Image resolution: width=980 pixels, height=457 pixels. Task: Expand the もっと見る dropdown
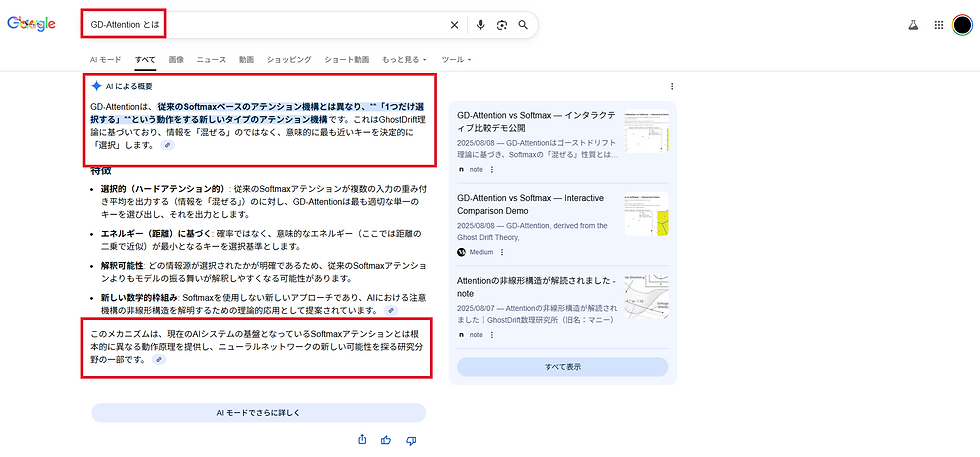coord(404,59)
